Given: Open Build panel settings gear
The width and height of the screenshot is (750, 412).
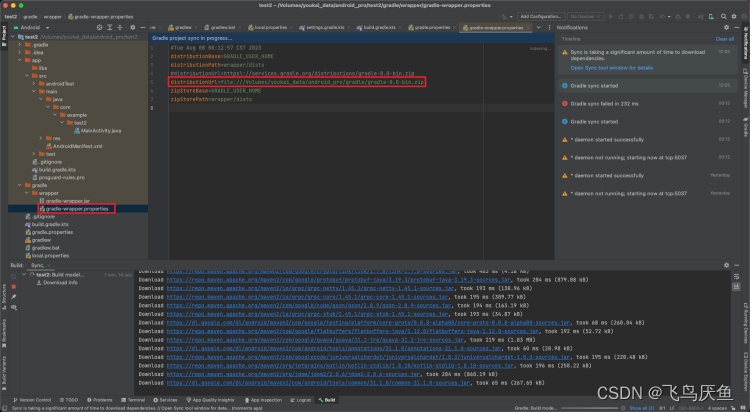Looking at the screenshot, I should coord(726,265).
